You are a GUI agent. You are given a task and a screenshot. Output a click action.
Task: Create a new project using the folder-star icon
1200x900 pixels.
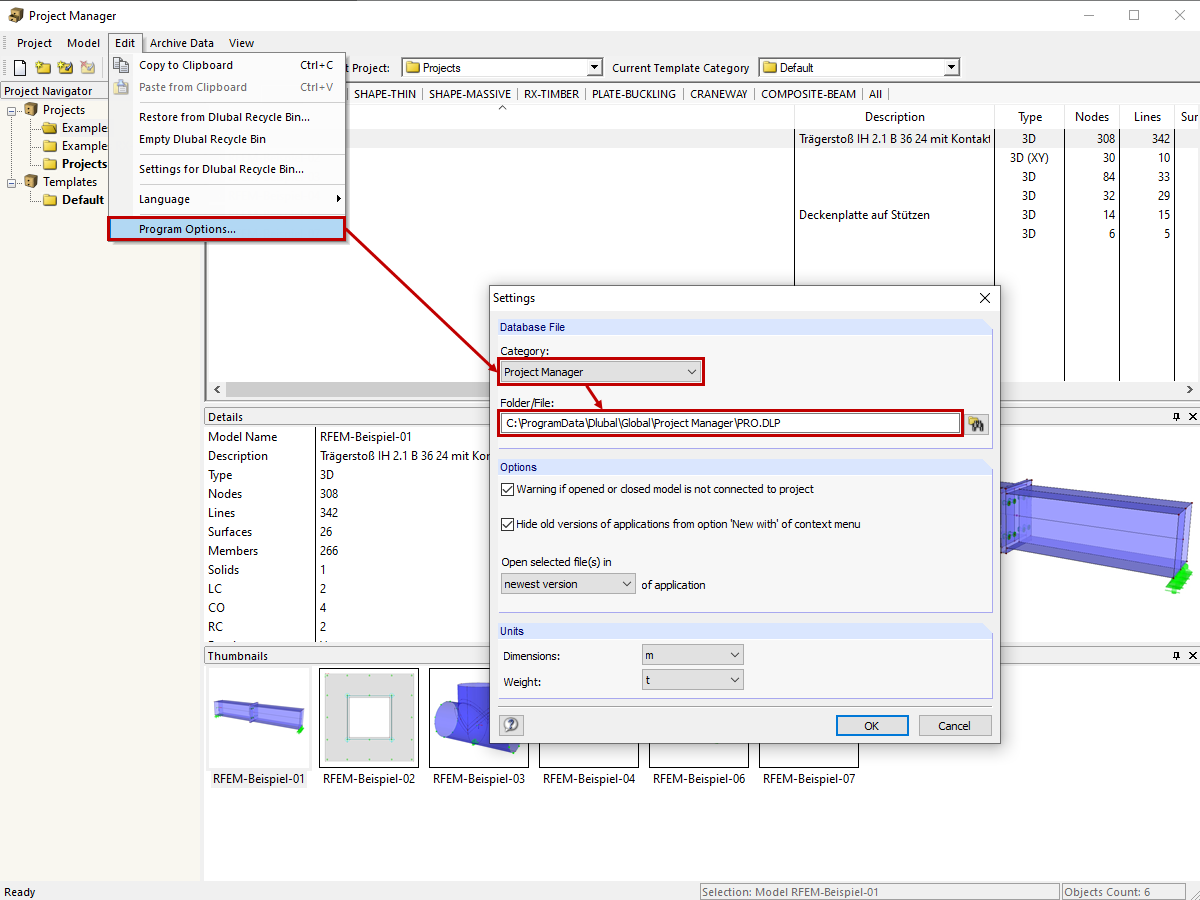[43, 67]
